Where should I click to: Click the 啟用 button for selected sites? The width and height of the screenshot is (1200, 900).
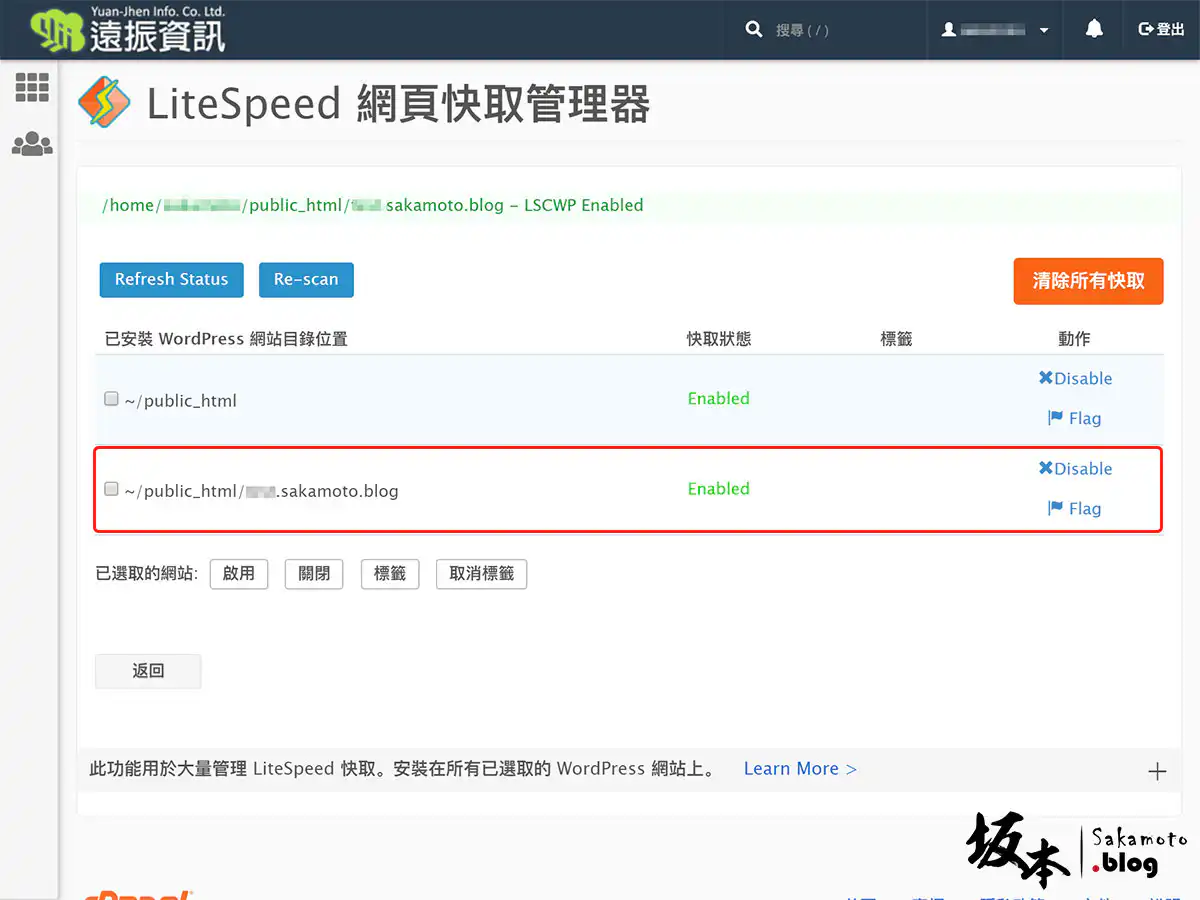coord(239,574)
